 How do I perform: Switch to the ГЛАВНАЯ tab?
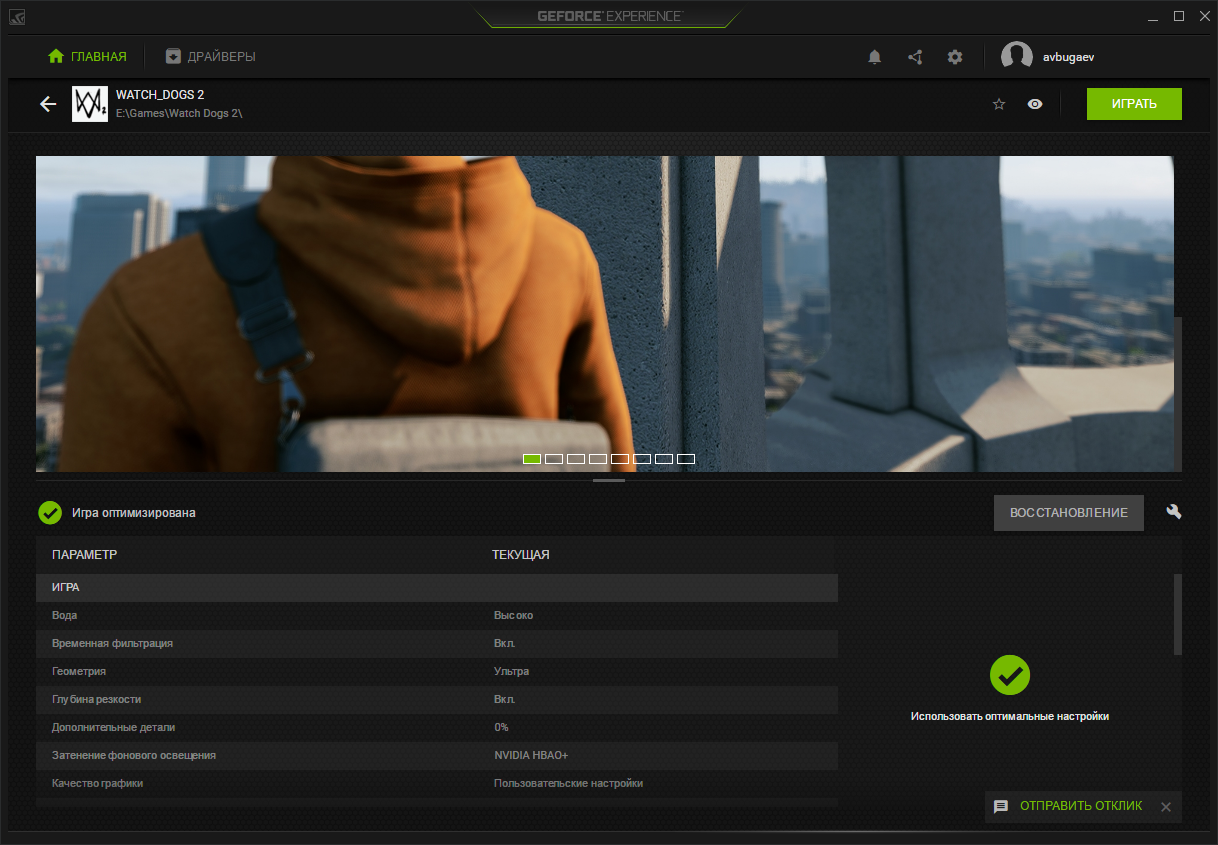[x=87, y=57]
